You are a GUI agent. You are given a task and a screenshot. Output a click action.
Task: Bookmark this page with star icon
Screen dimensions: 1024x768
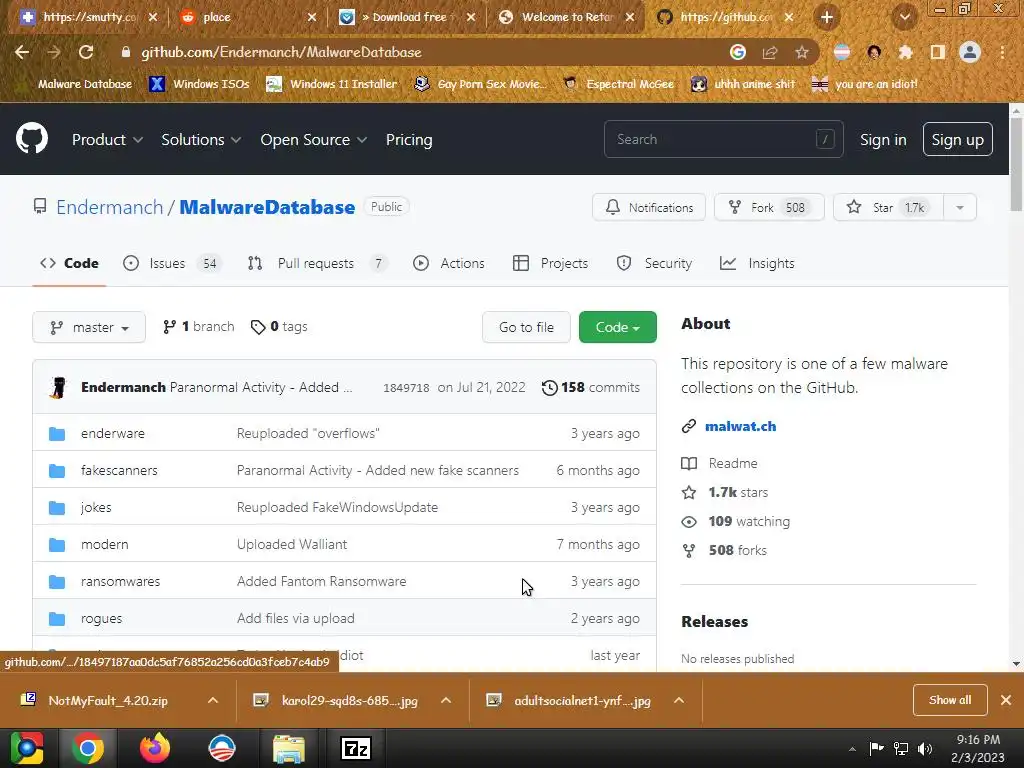tap(801, 52)
